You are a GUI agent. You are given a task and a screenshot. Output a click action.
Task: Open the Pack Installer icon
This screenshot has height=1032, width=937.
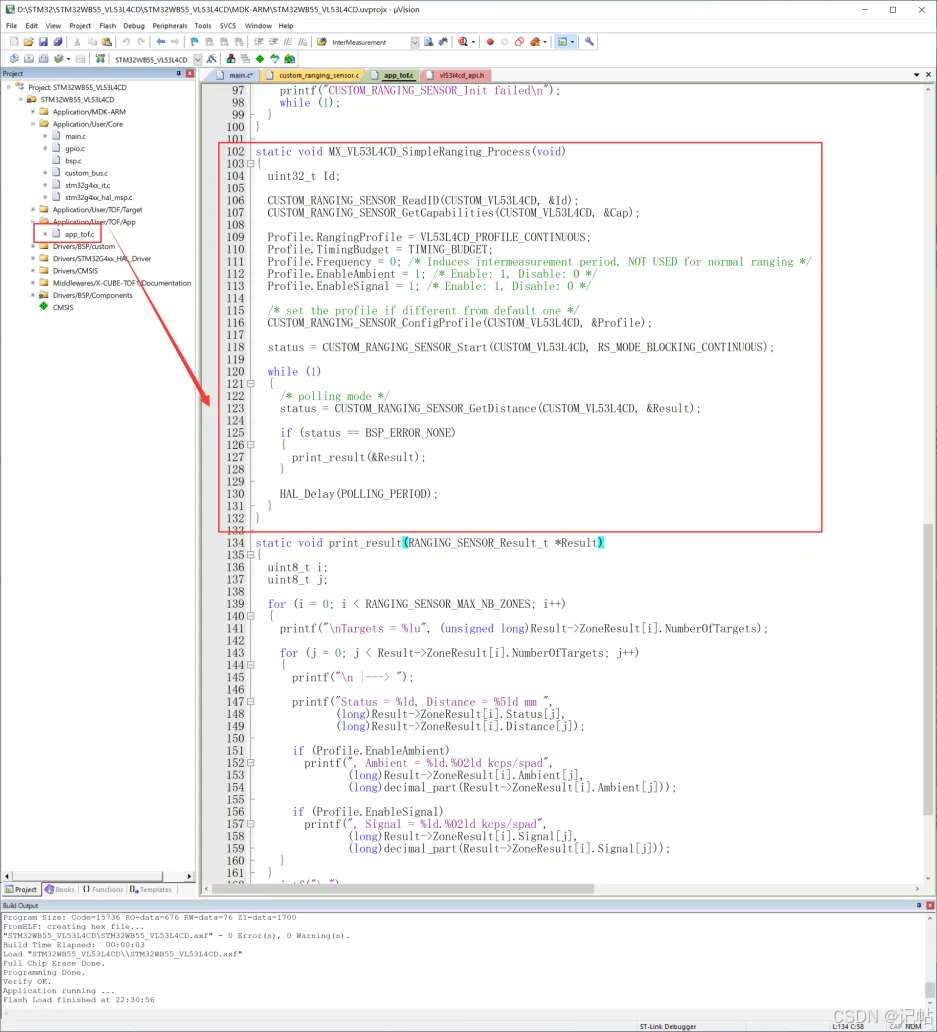(x=288, y=59)
